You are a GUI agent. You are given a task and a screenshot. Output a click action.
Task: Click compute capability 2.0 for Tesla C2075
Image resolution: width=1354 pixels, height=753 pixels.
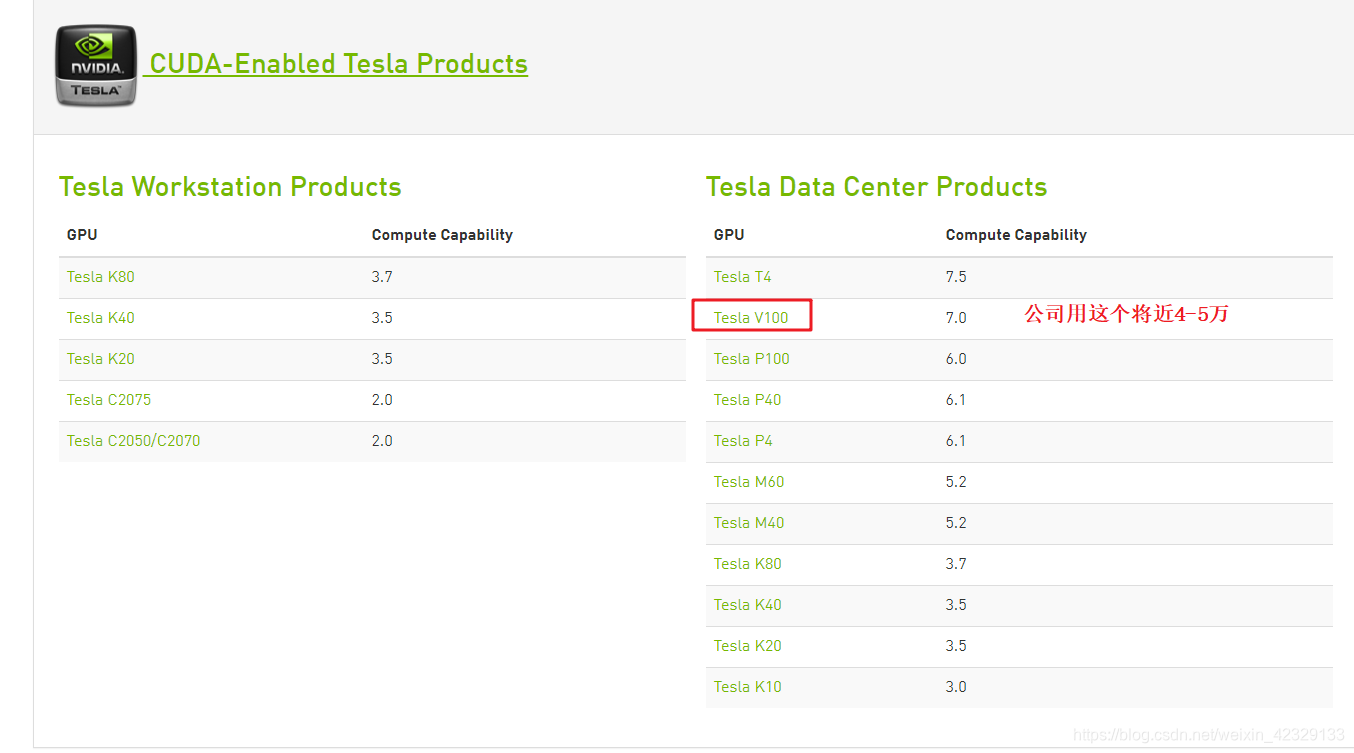pos(382,400)
